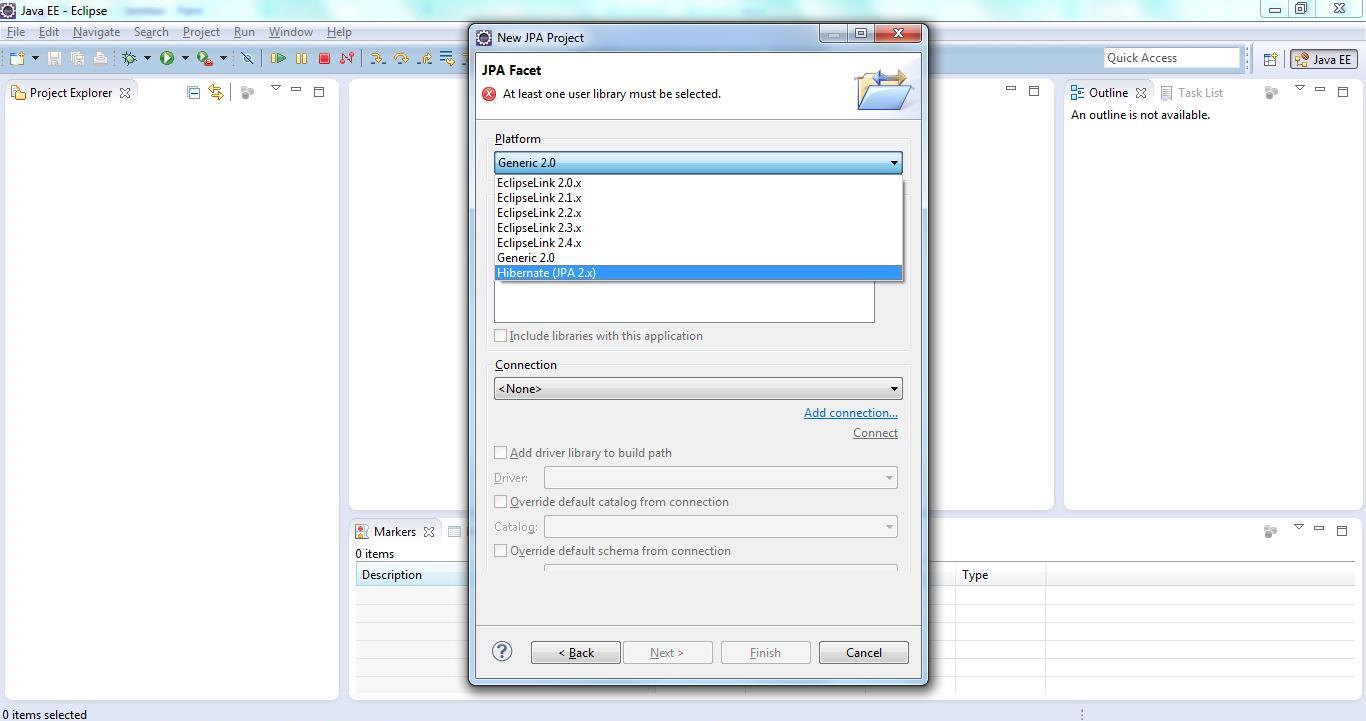Minimize the Project Explorer panel

[x=296, y=90]
